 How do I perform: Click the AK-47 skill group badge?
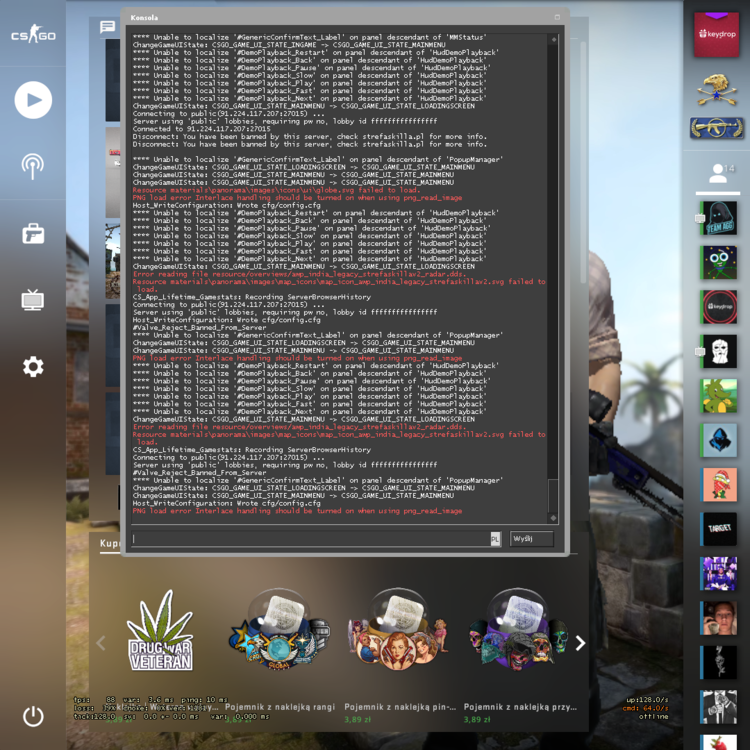click(717, 128)
